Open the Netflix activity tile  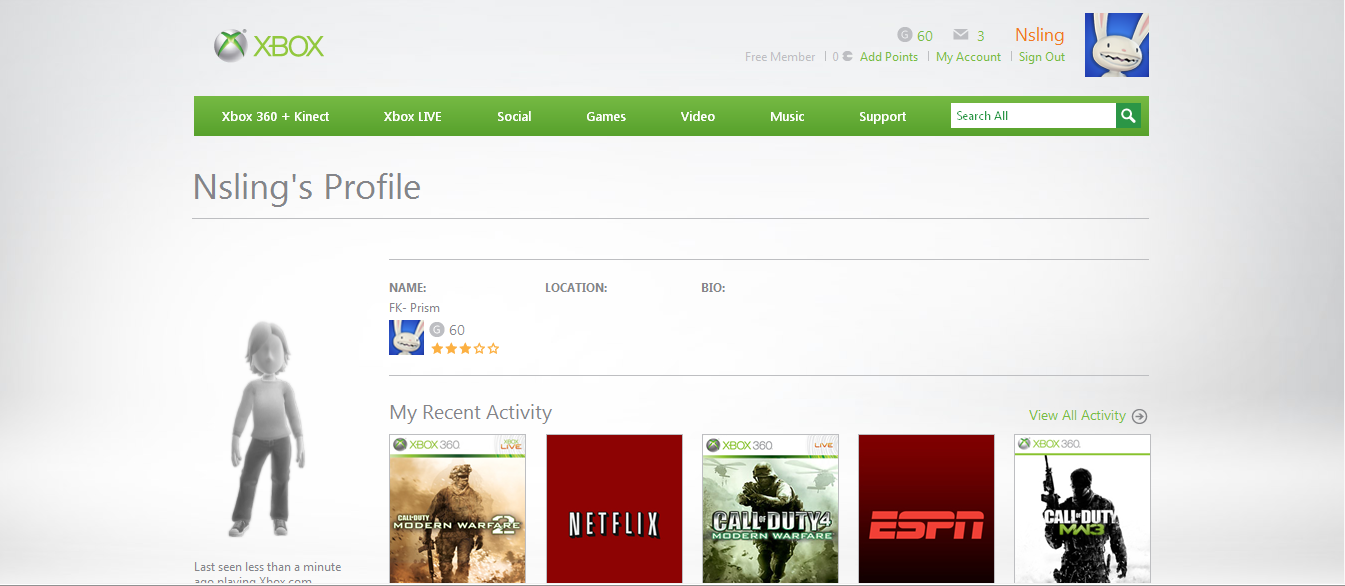pos(614,508)
